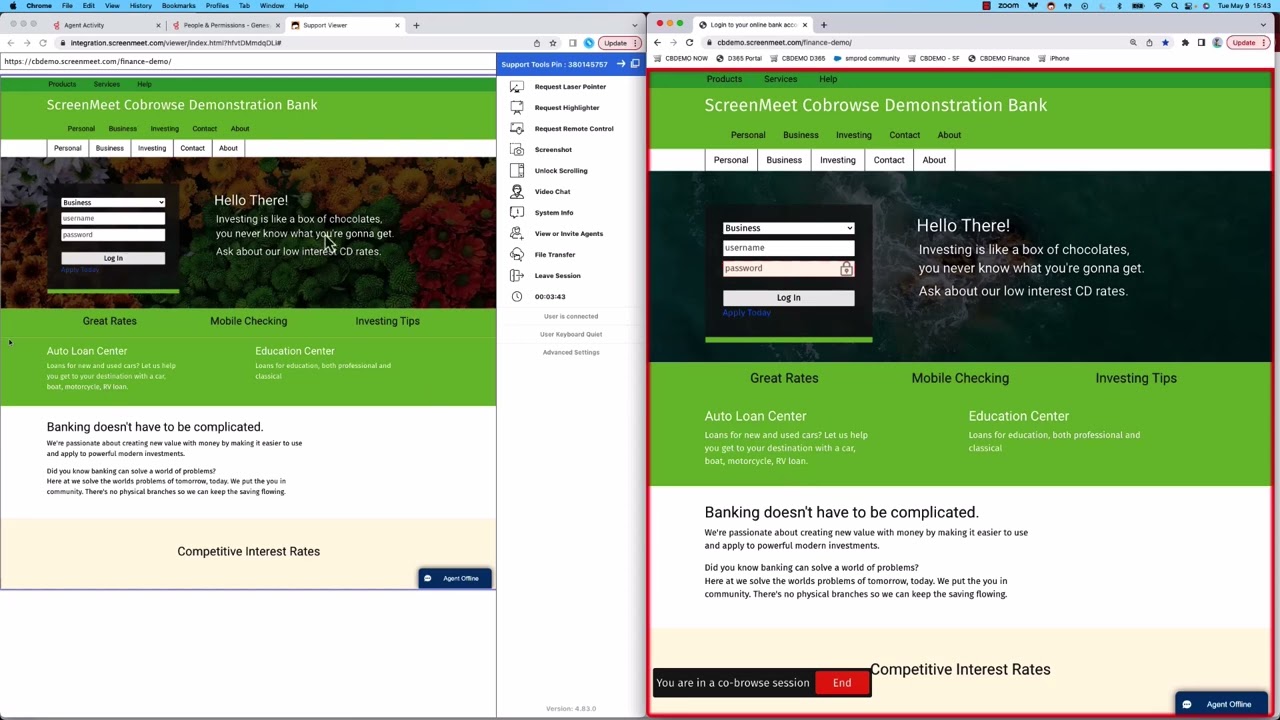Click Contact in white nav bar, bank window
Viewport: 1280px width, 720px height.
[x=889, y=160]
